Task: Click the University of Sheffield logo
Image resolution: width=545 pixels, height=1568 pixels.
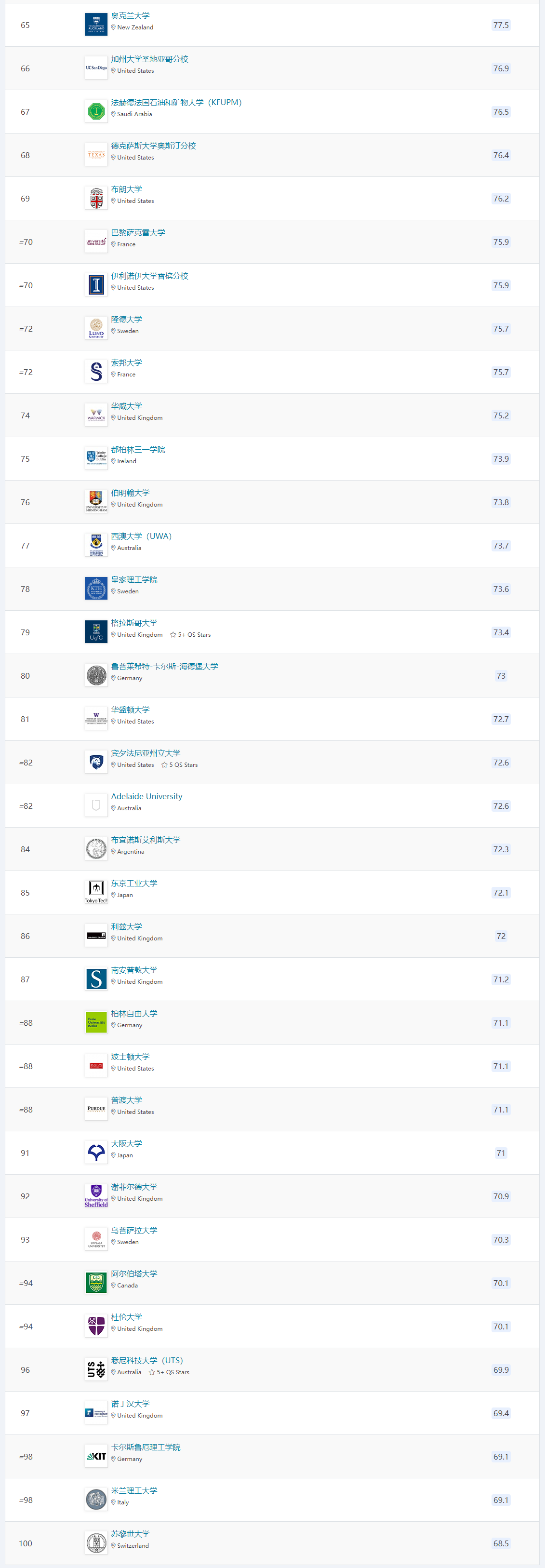Action: click(96, 1196)
